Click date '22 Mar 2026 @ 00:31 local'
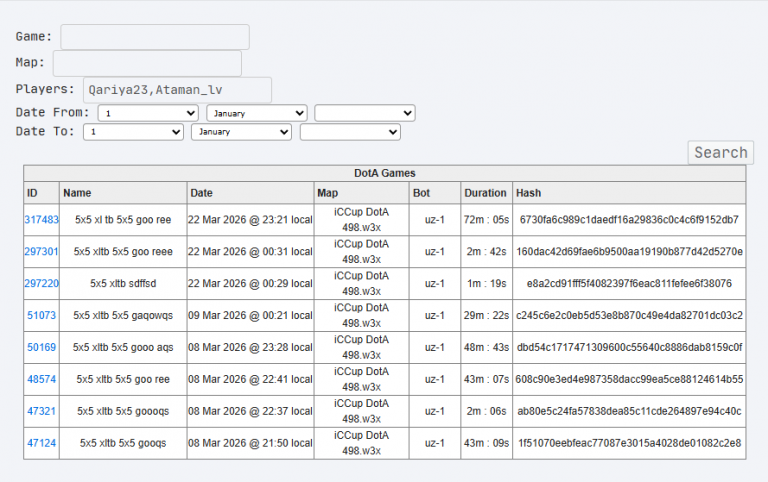This screenshot has height=482, width=768. (250, 252)
